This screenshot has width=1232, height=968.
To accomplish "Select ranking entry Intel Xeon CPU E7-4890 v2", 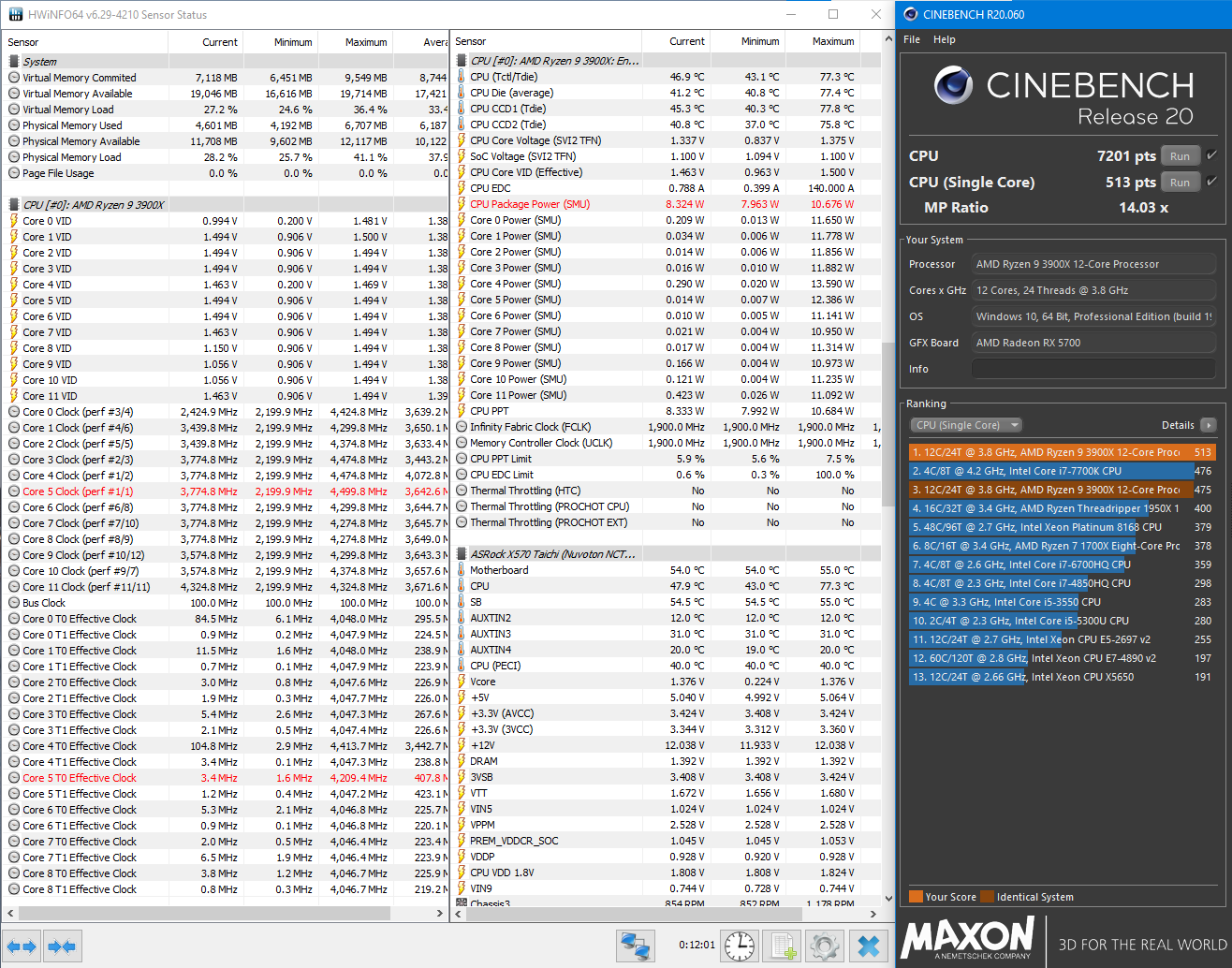I will coord(1063,658).
